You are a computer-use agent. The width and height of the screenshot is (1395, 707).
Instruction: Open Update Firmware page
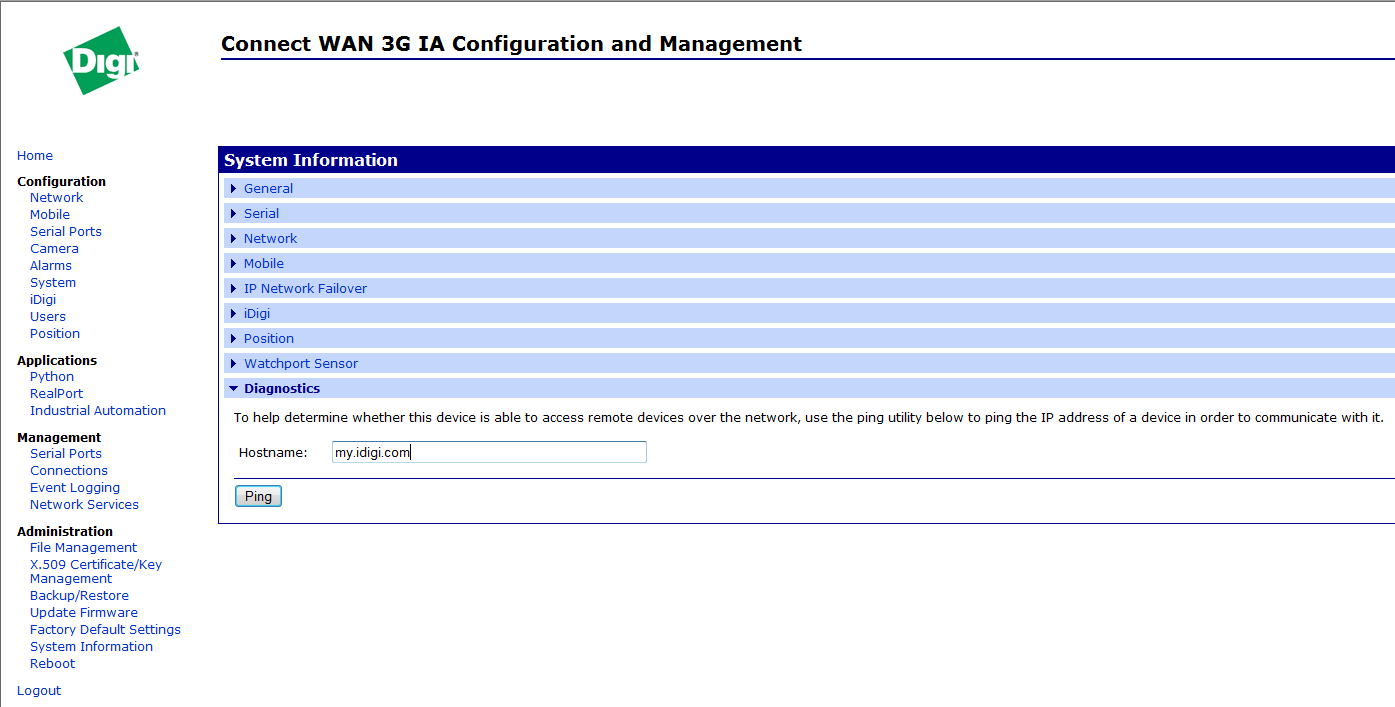click(84, 613)
